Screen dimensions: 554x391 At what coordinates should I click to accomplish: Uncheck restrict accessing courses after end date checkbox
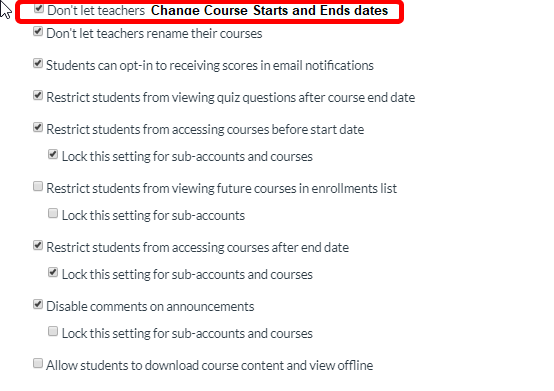point(38,245)
